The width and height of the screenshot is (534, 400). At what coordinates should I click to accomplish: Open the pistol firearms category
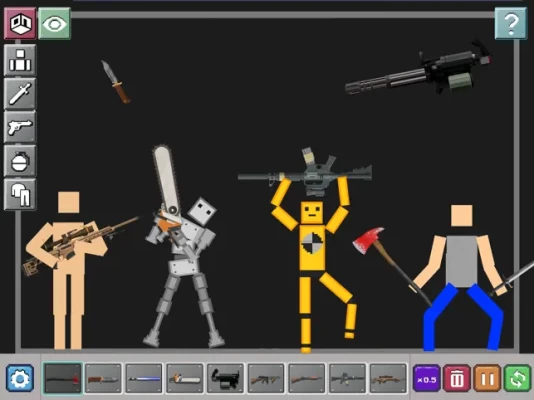tap(20, 127)
